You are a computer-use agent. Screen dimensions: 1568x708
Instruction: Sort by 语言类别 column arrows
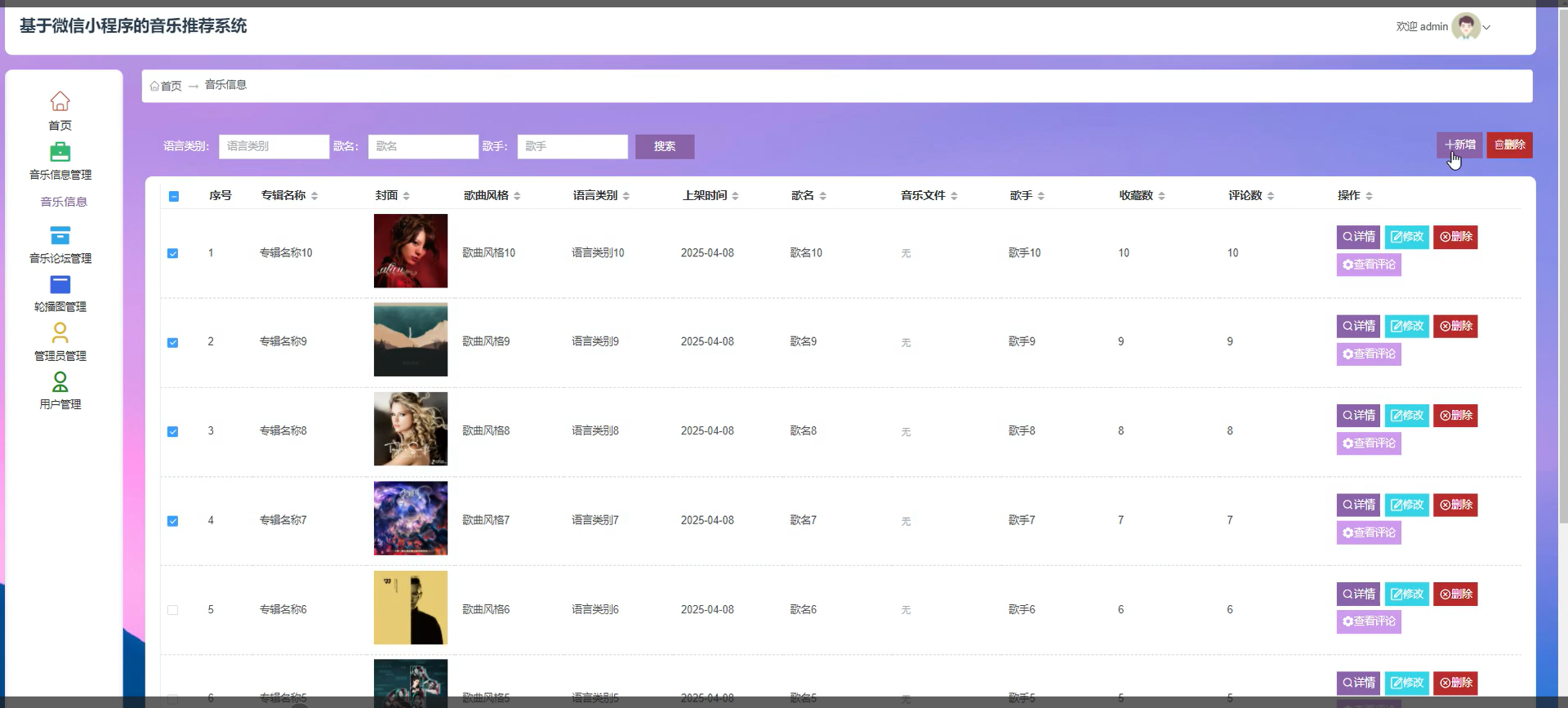[626, 196]
